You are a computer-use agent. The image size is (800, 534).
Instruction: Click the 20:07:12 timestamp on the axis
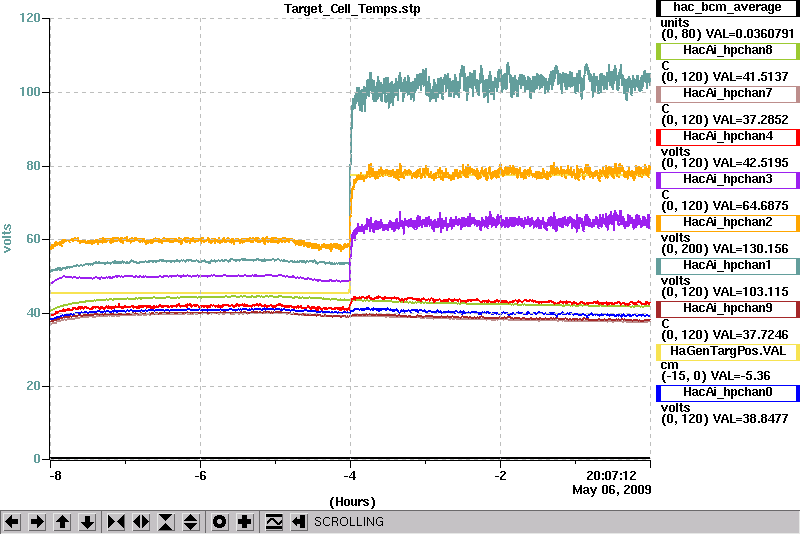pyautogui.click(x=611, y=476)
